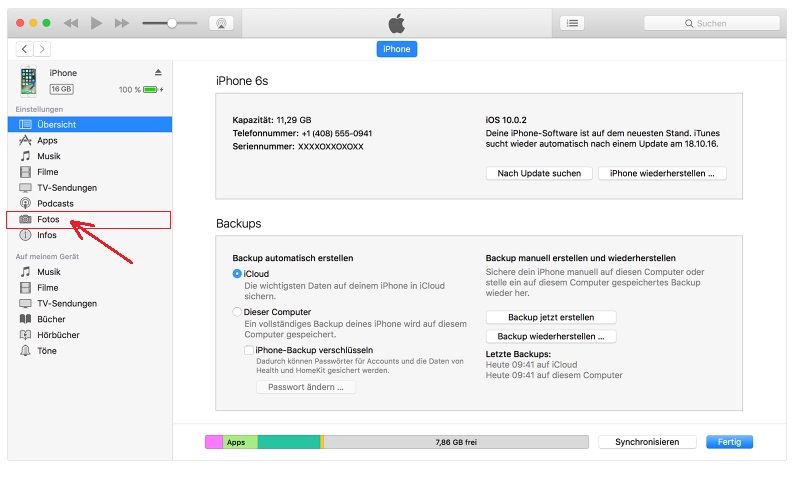
Task: Click the Synchronisieren button
Action: point(647,442)
